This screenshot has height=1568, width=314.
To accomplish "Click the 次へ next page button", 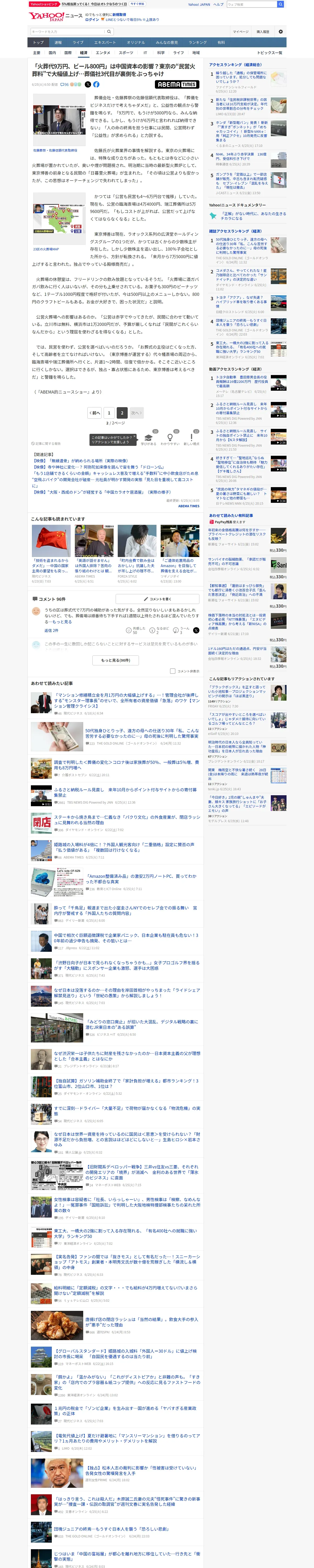I will pos(136,413).
